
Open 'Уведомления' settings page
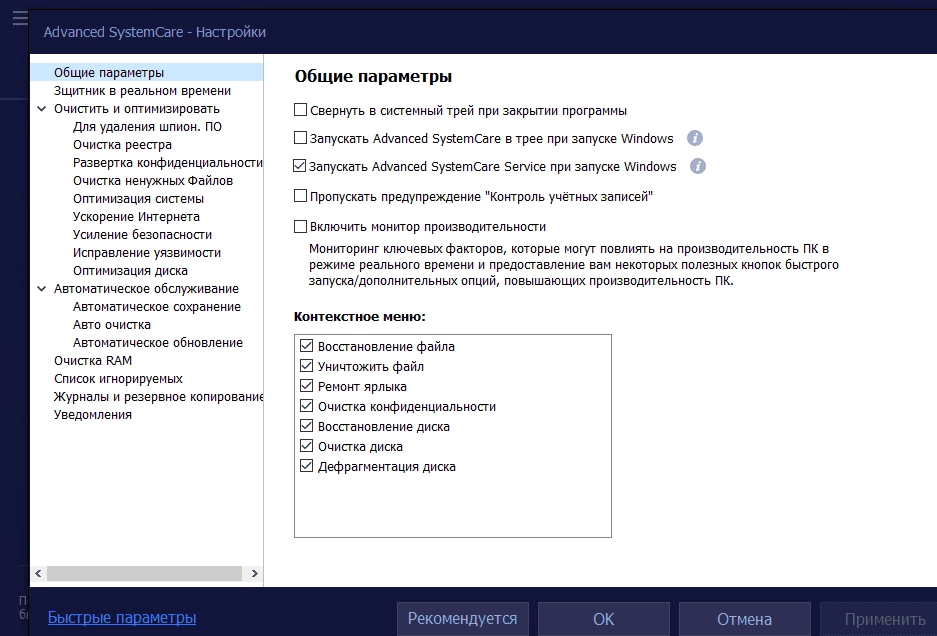click(93, 414)
